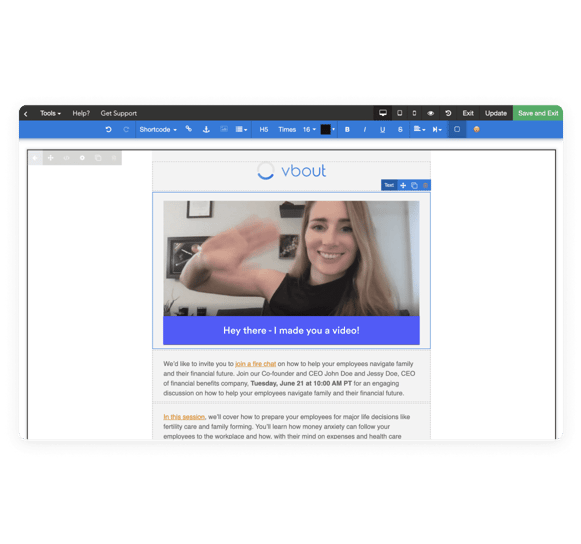Duplicate the selected text block

tap(414, 185)
